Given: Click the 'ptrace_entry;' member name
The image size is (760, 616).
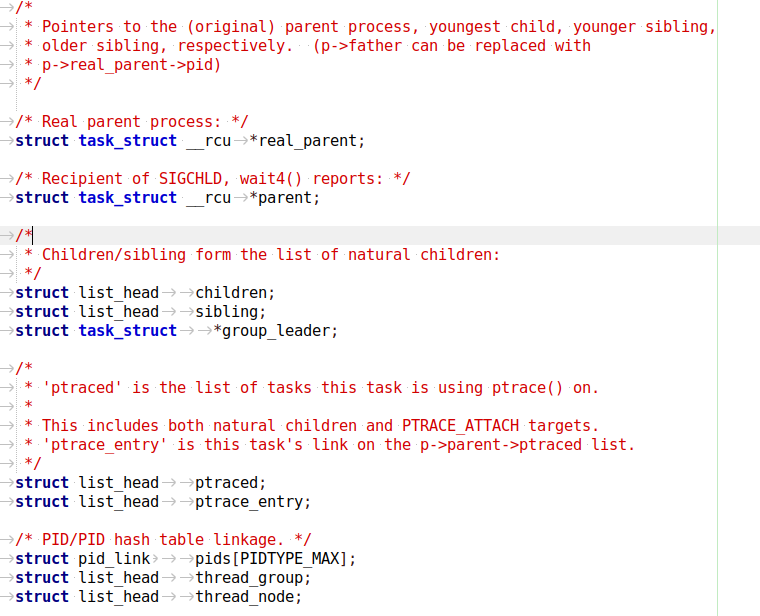Looking at the screenshot, I should [253, 502].
